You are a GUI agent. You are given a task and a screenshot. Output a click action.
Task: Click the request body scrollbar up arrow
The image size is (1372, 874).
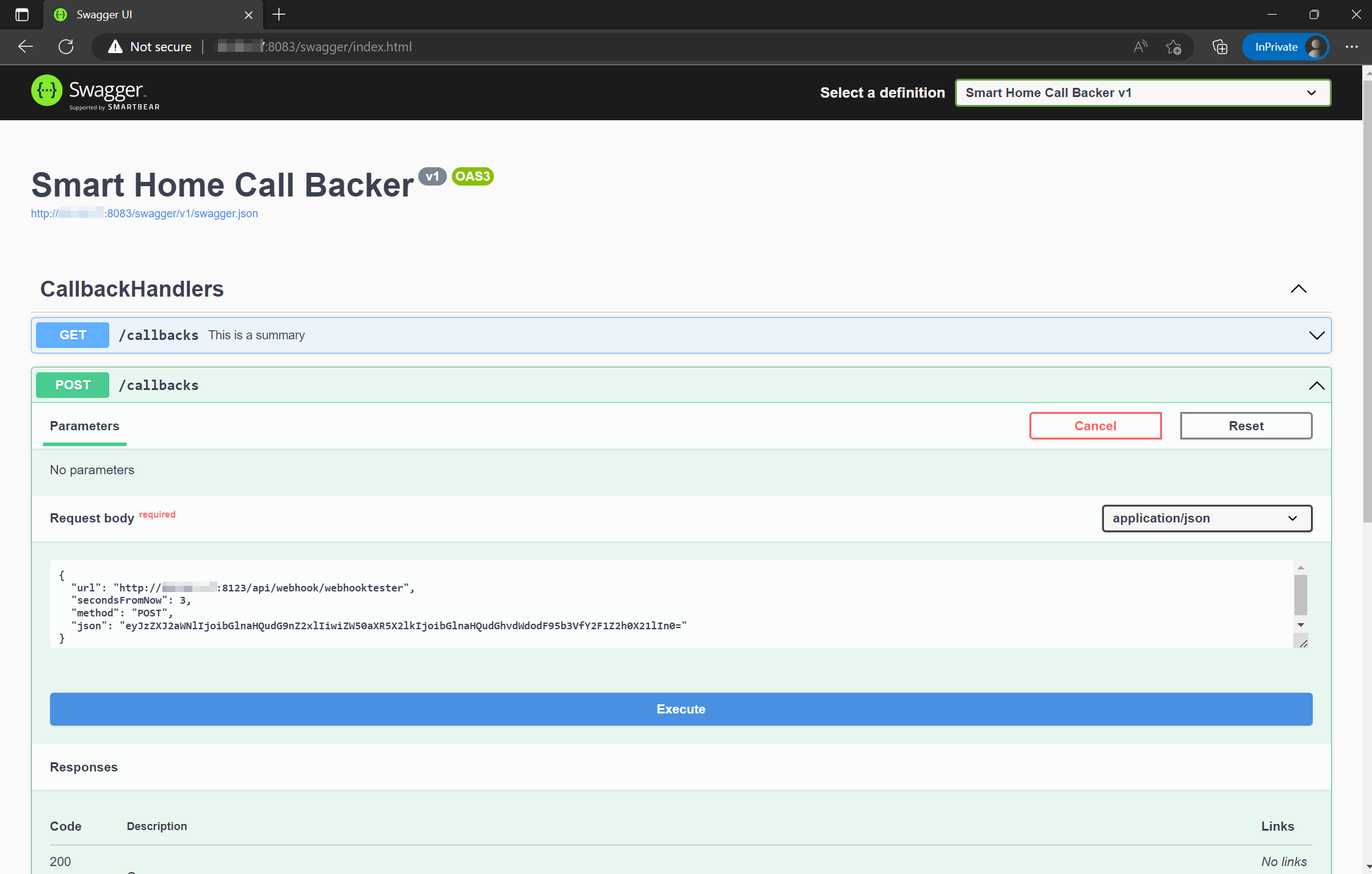pos(1301,568)
